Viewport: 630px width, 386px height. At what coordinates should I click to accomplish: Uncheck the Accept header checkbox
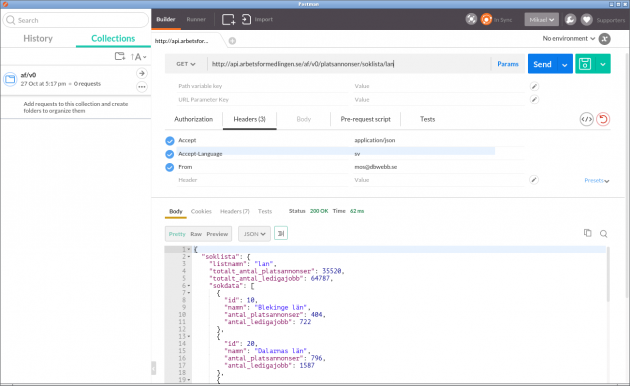[170, 141]
